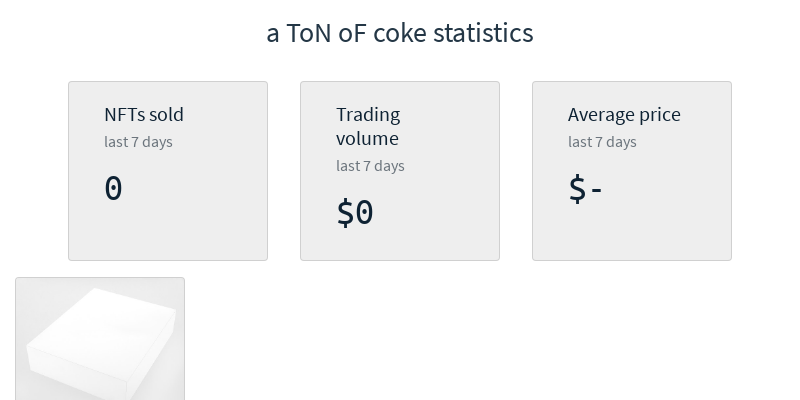Click the trading volume value "$0"
The width and height of the screenshot is (800, 400).
pos(355,212)
